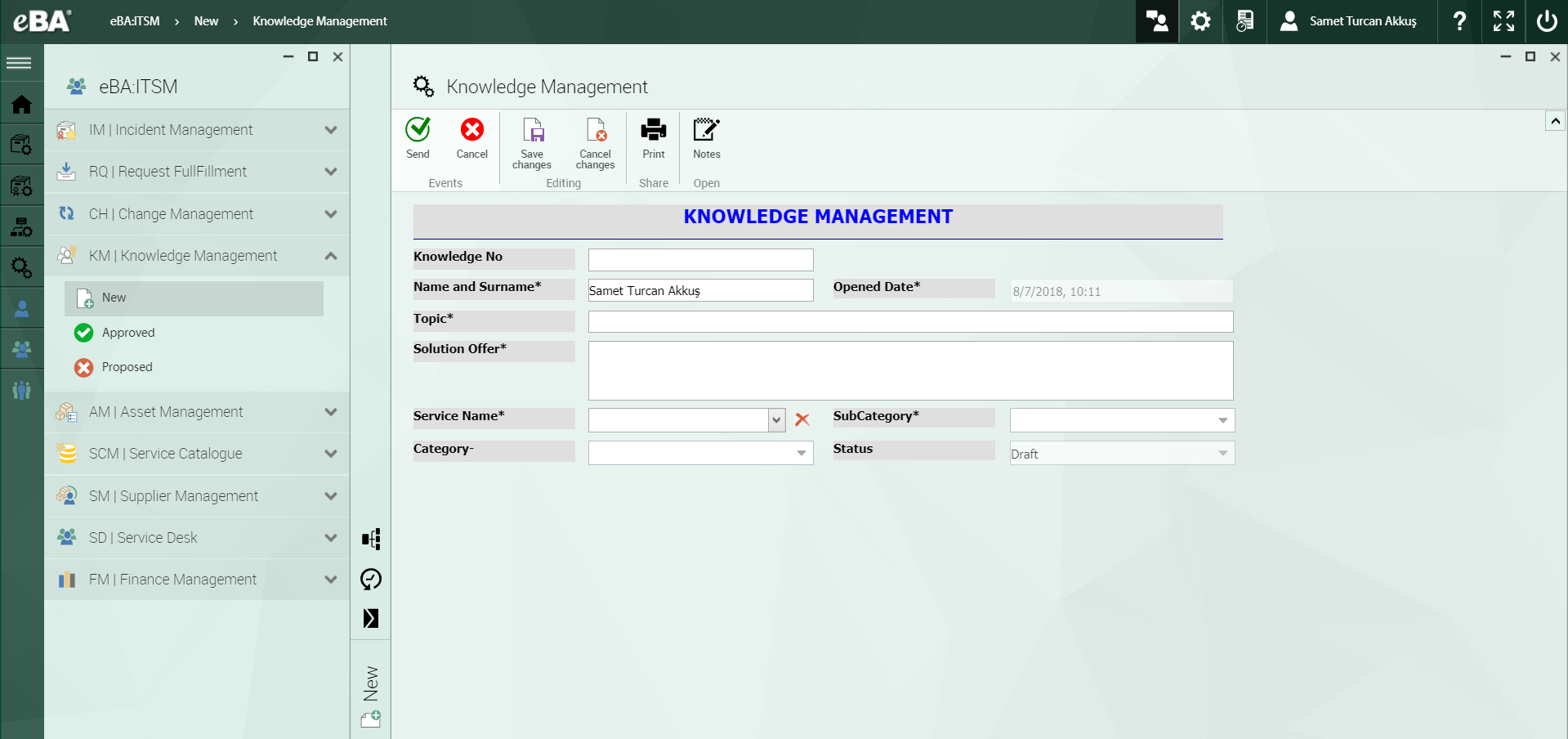Screen dimensions: 1568x739
Task: Open the document server icon in the top bar
Action: coord(1244,21)
